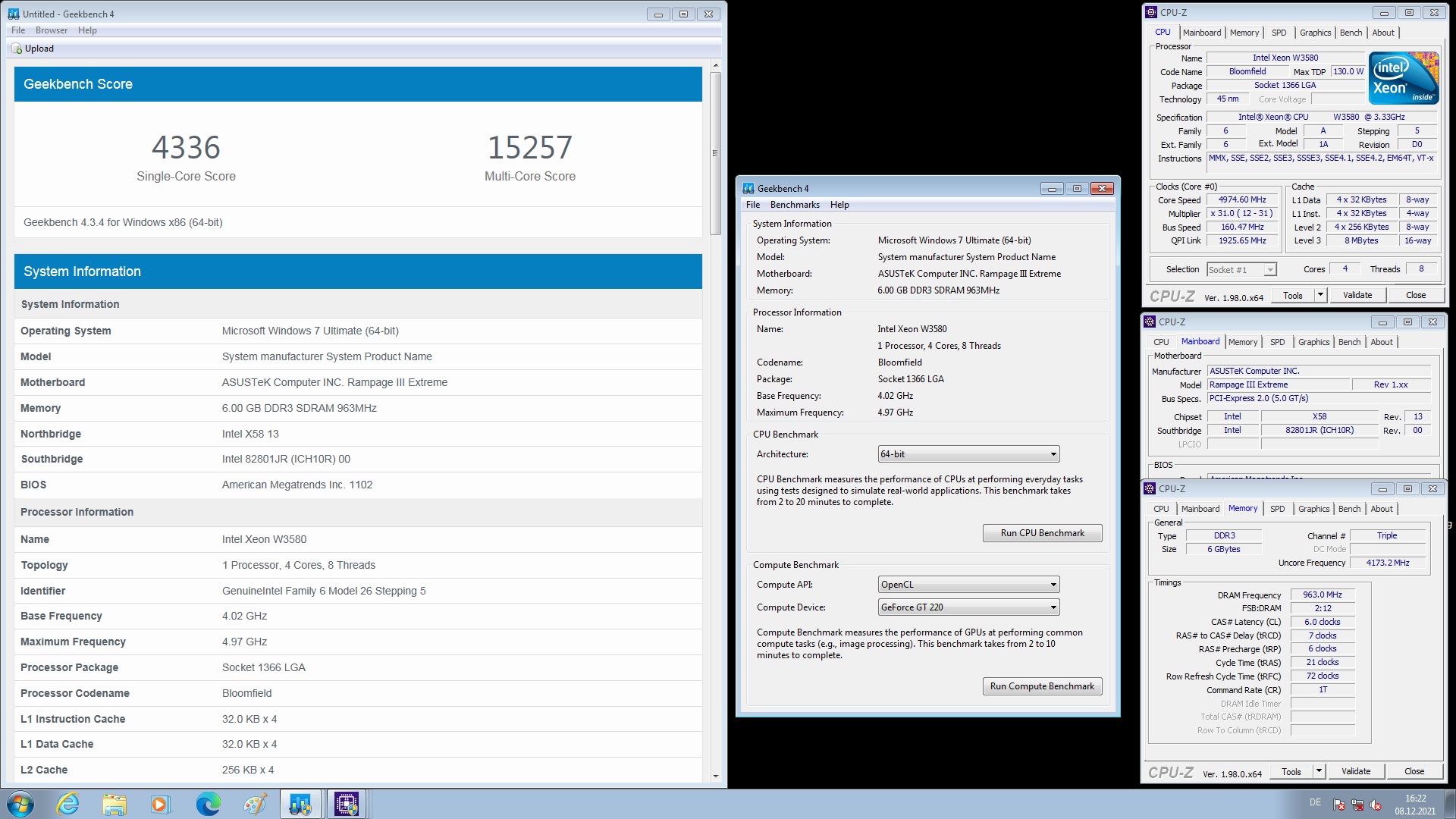Viewport: 1456px width, 819px height.
Task: Click the results scrollbar down arrow
Action: 715,777
